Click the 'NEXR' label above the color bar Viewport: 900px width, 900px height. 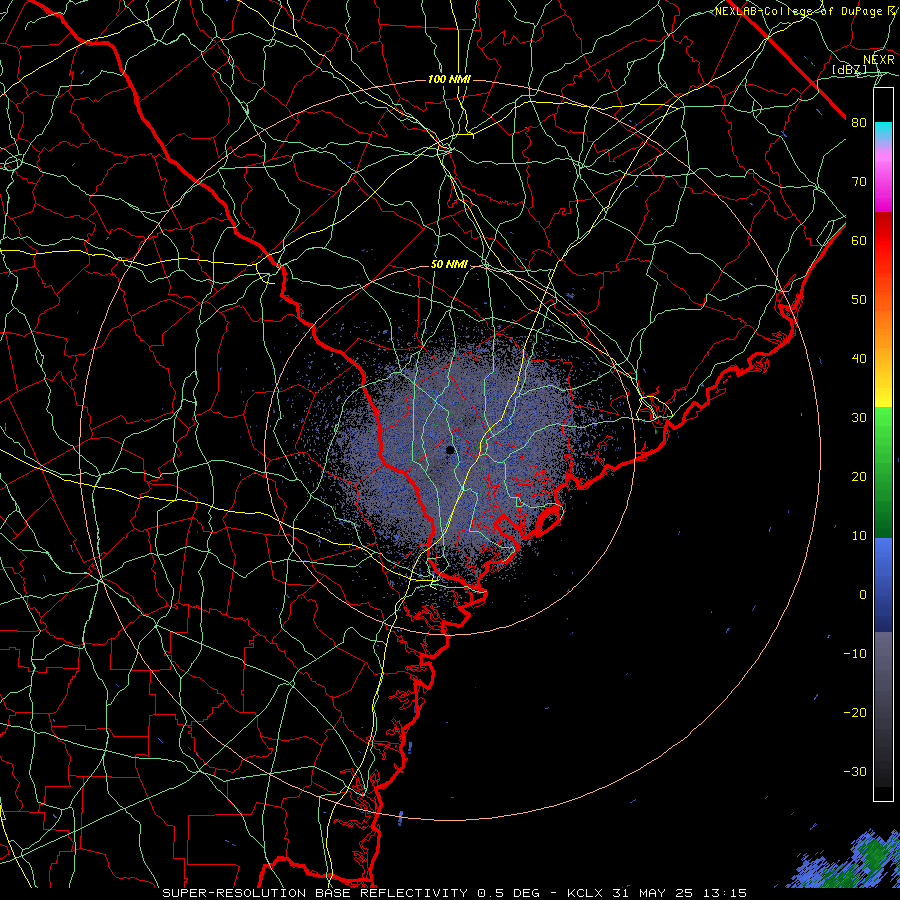(x=879, y=60)
